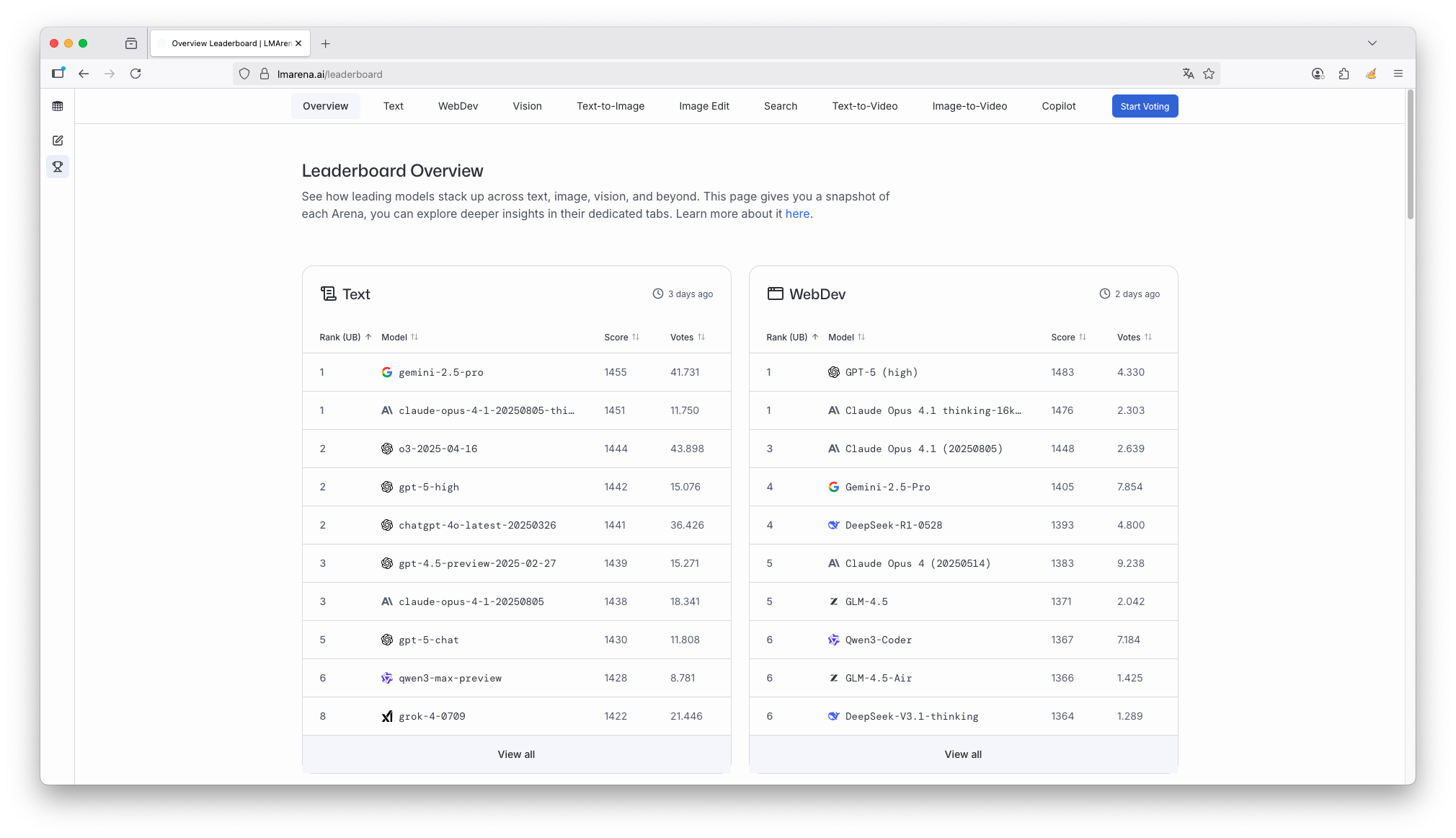Screen dimensions: 1456x838
Task: Sort Text table by Votes column
Action: [x=687, y=337]
